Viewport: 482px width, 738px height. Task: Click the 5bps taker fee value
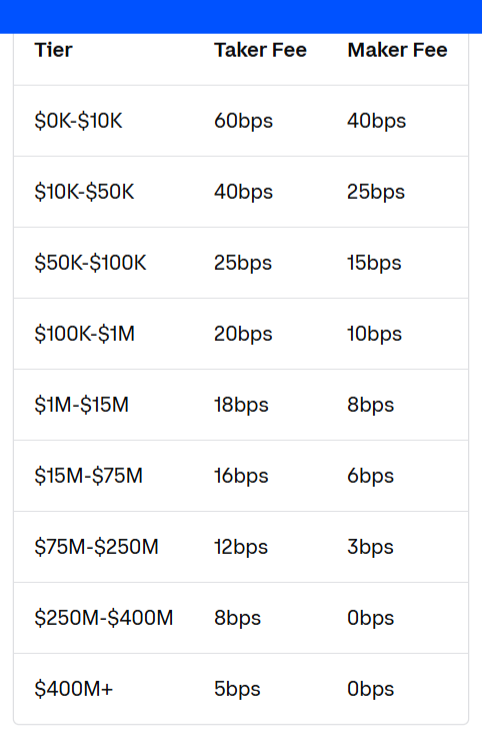pos(237,690)
